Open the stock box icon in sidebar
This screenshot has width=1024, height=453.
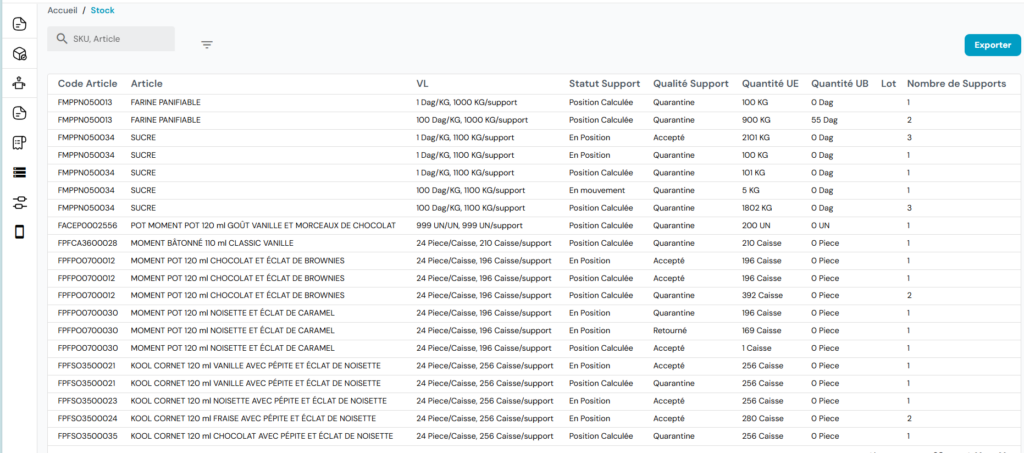(19, 54)
